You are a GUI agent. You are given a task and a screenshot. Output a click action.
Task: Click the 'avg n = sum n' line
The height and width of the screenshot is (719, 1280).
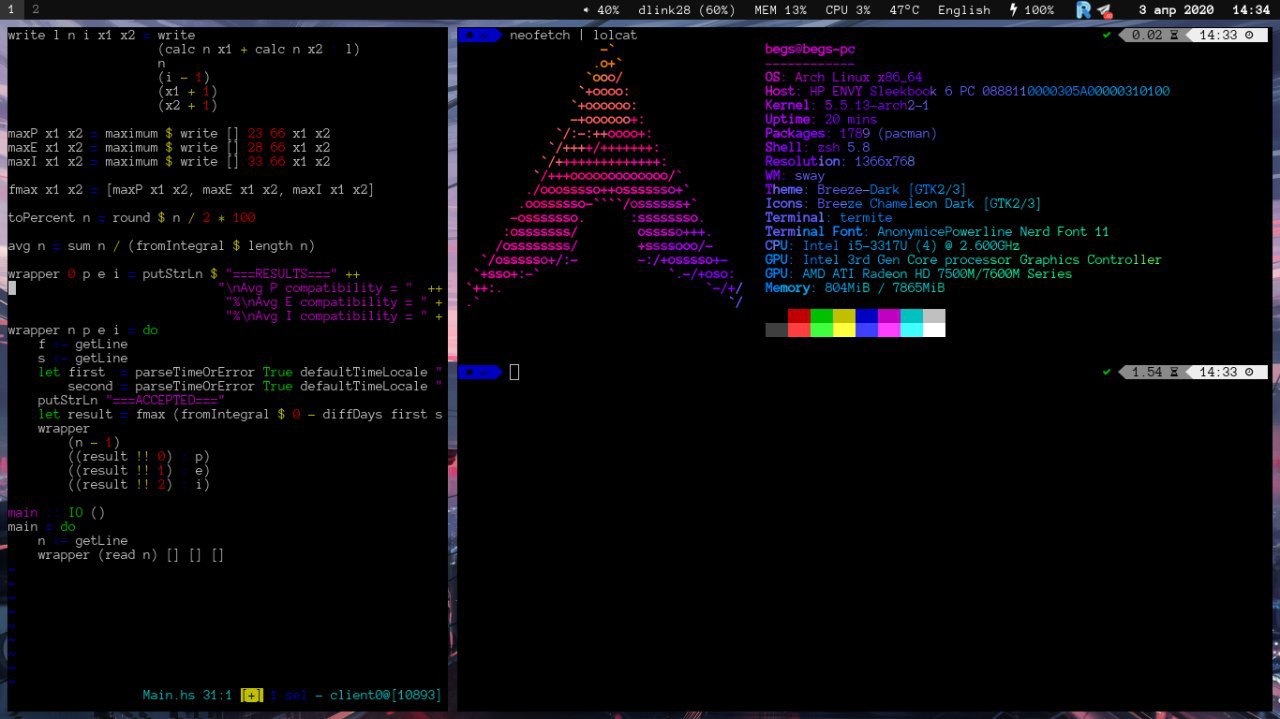point(161,245)
